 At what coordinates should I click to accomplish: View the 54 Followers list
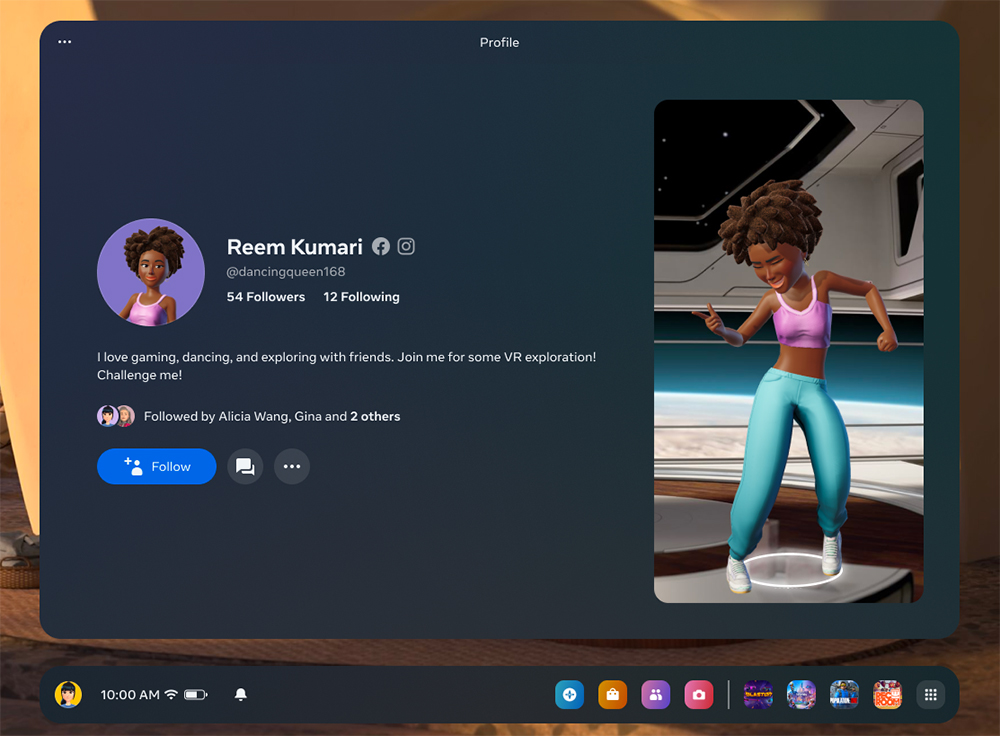(x=266, y=297)
